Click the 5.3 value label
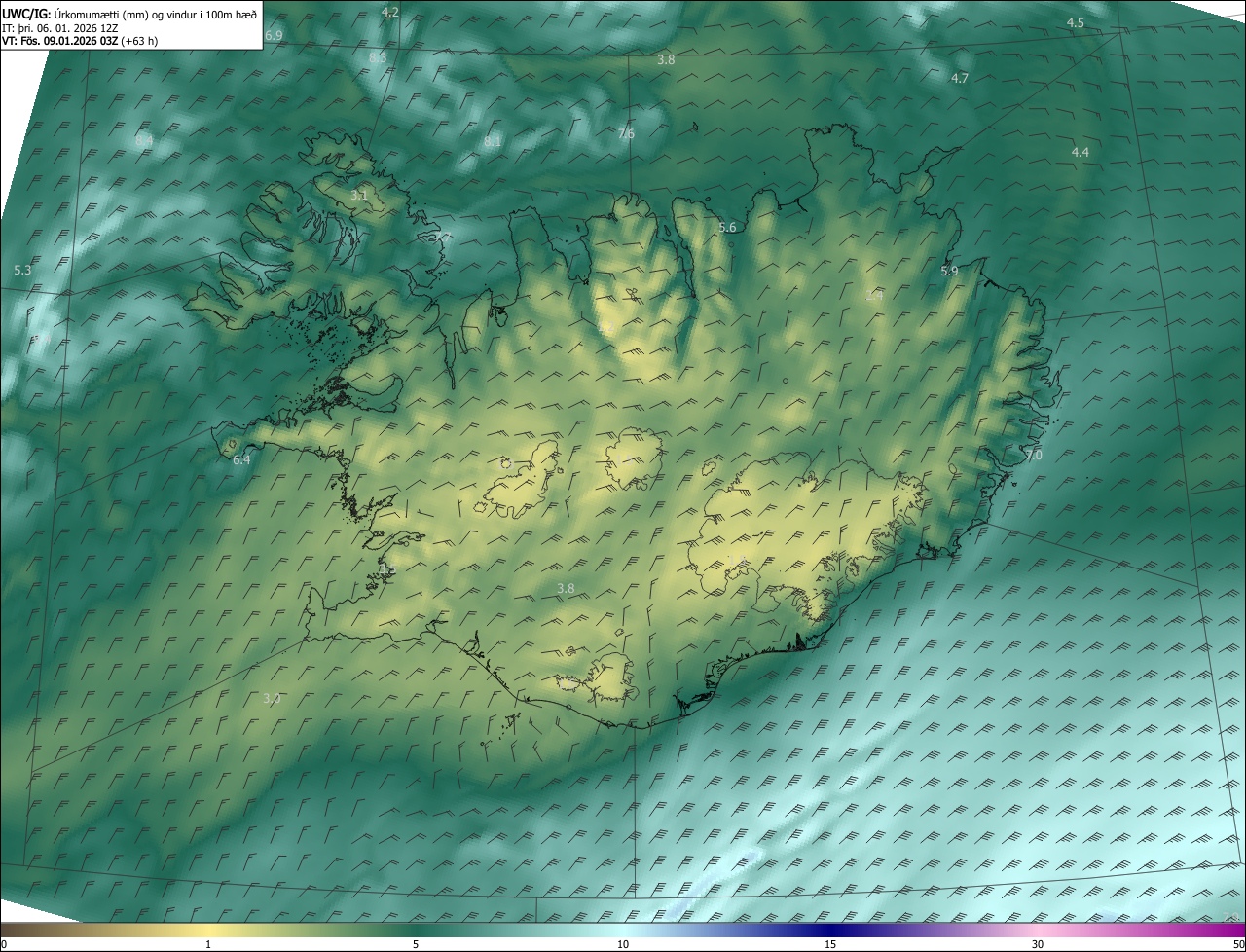The image size is (1246, 952). tap(23, 270)
